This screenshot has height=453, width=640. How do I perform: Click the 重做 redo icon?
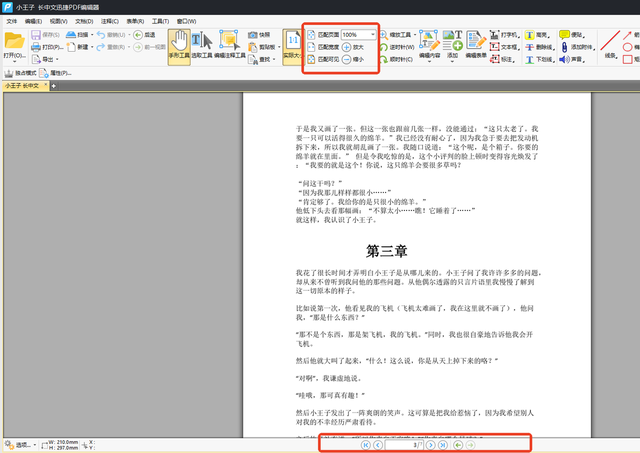(101, 47)
